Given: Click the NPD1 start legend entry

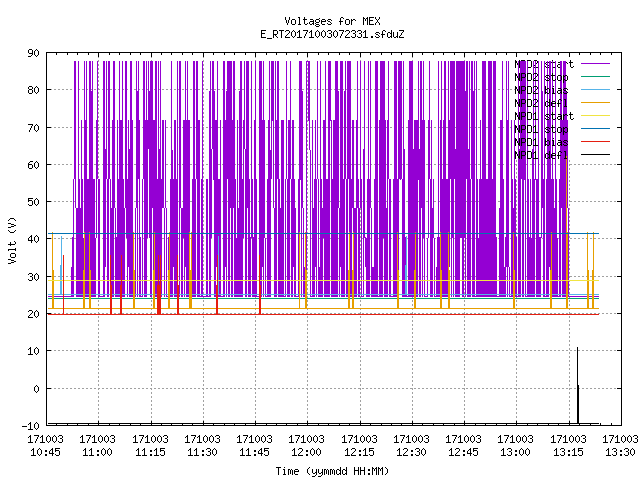Looking at the screenshot, I should (x=544, y=116).
